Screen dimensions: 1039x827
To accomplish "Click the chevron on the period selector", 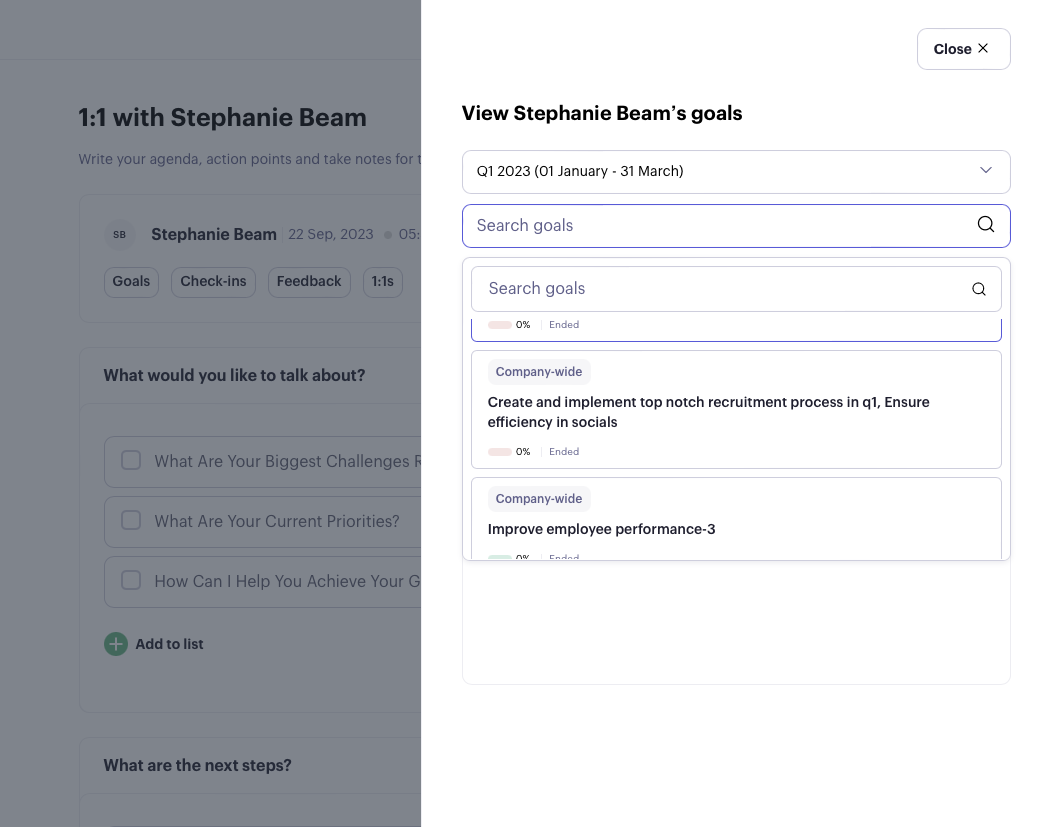I will [x=985, y=170].
